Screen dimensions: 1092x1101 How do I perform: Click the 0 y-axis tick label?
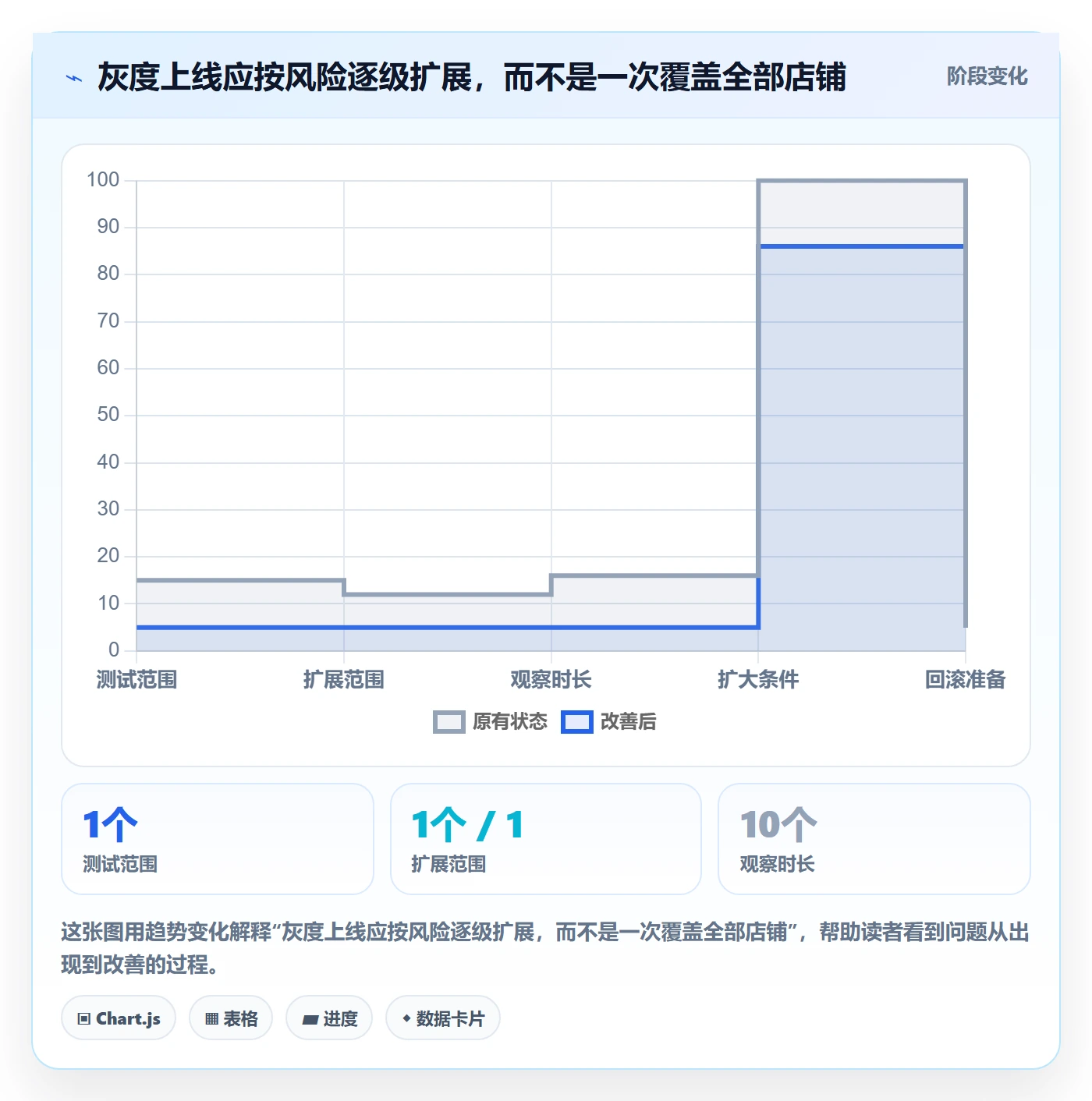point(114,650)
